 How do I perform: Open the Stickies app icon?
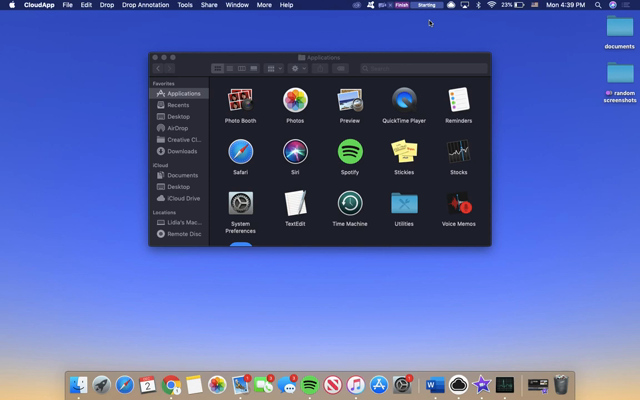(404, 152)
